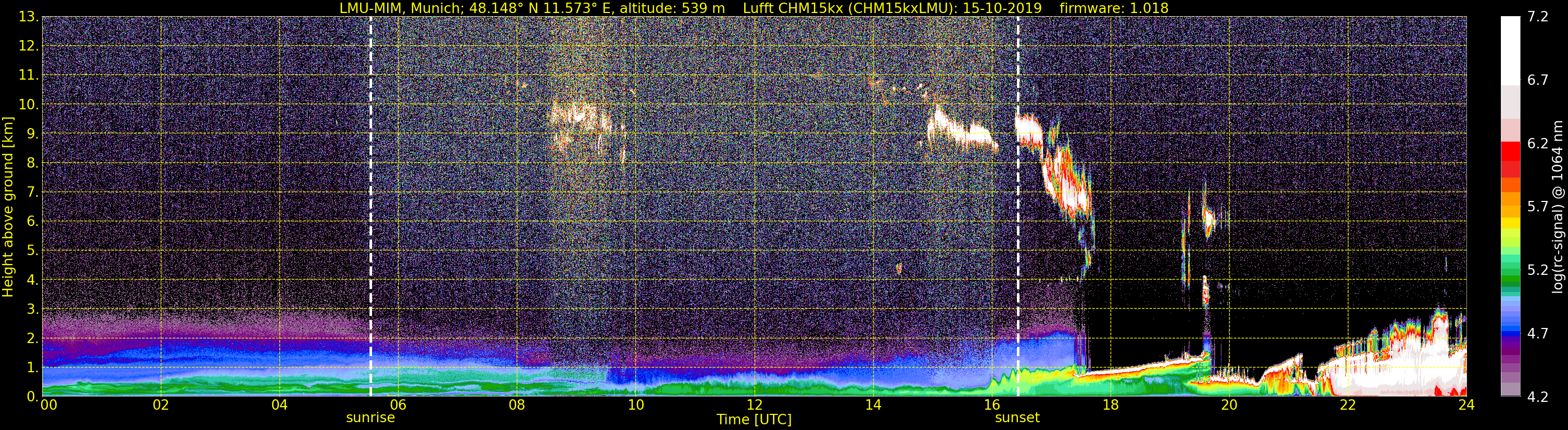Click the height axis tick label '5.'
This screenshot has height=430, width=1568.
tap(32, 251)
